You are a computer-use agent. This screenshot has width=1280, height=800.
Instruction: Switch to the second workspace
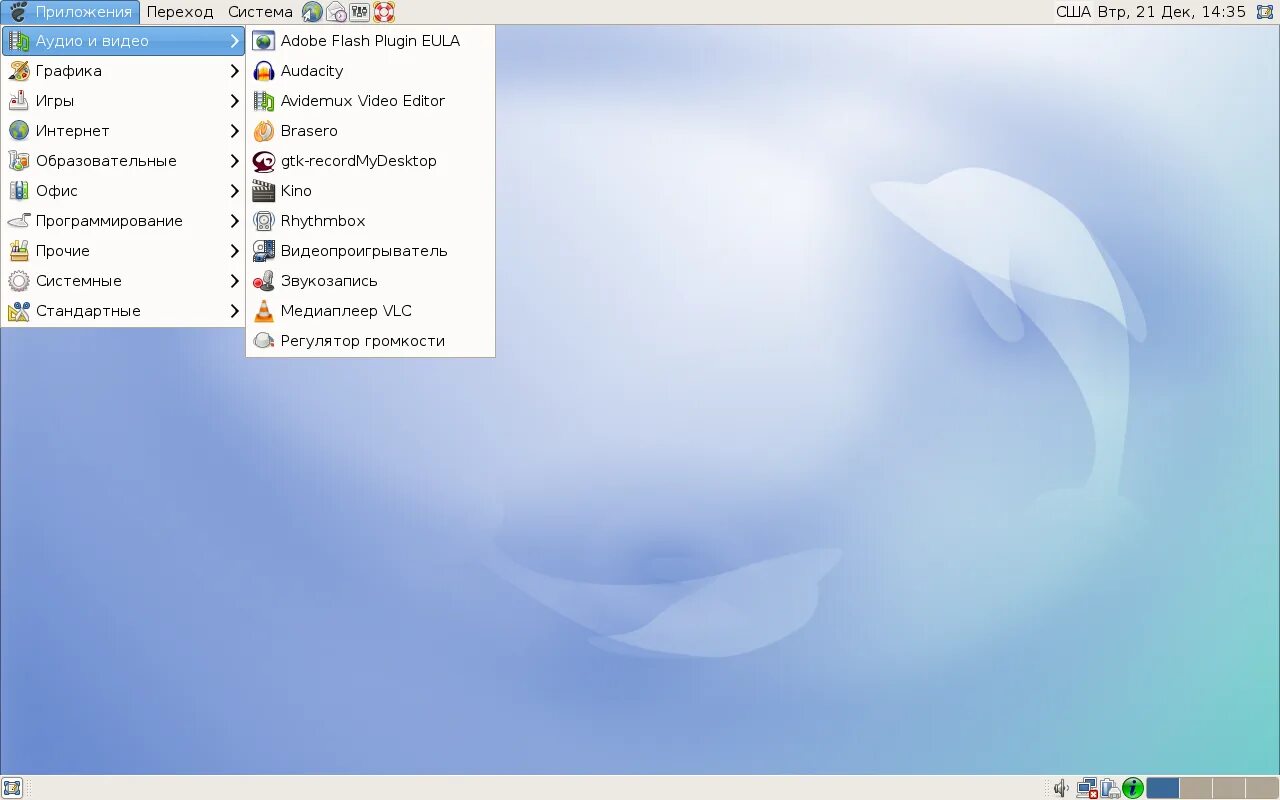(x=1196, y=788)
